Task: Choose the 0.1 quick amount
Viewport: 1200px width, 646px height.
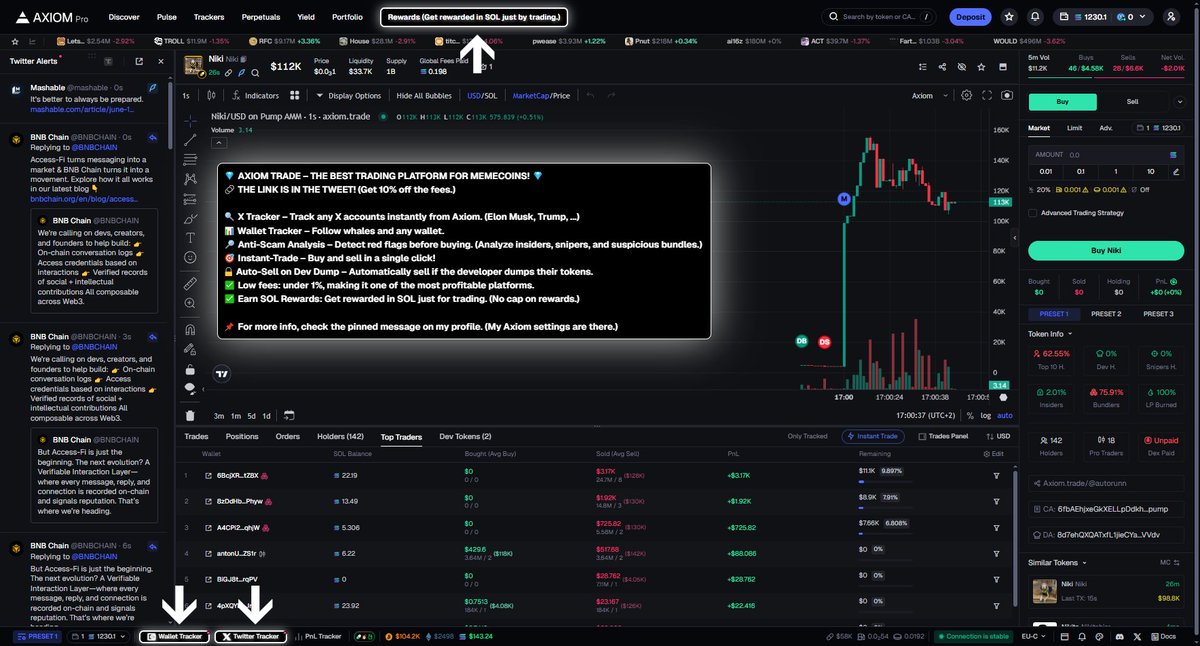Action: [x=1080, y=171]
